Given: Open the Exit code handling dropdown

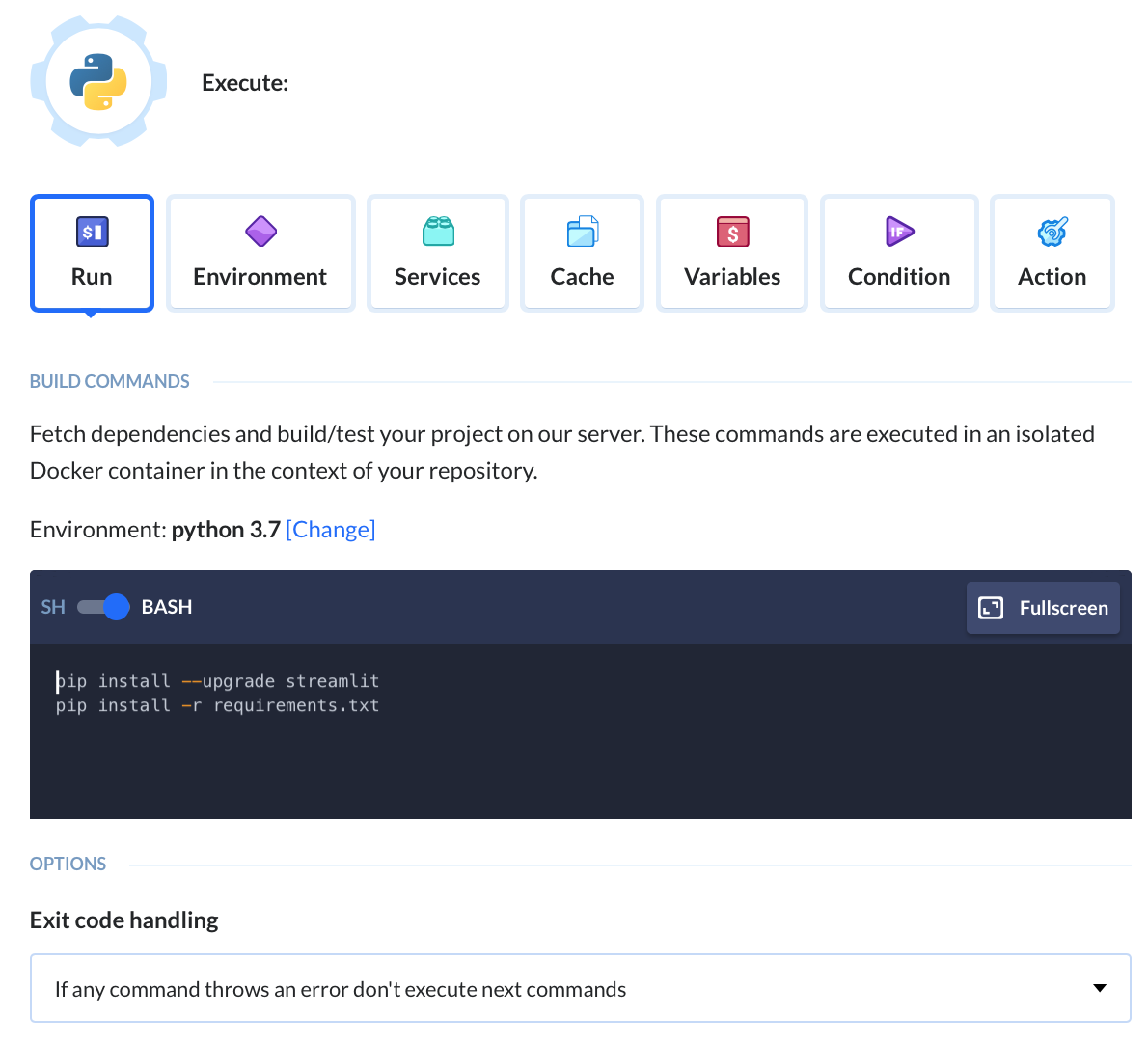Looking at the screenshot, I should pos(581,988).
